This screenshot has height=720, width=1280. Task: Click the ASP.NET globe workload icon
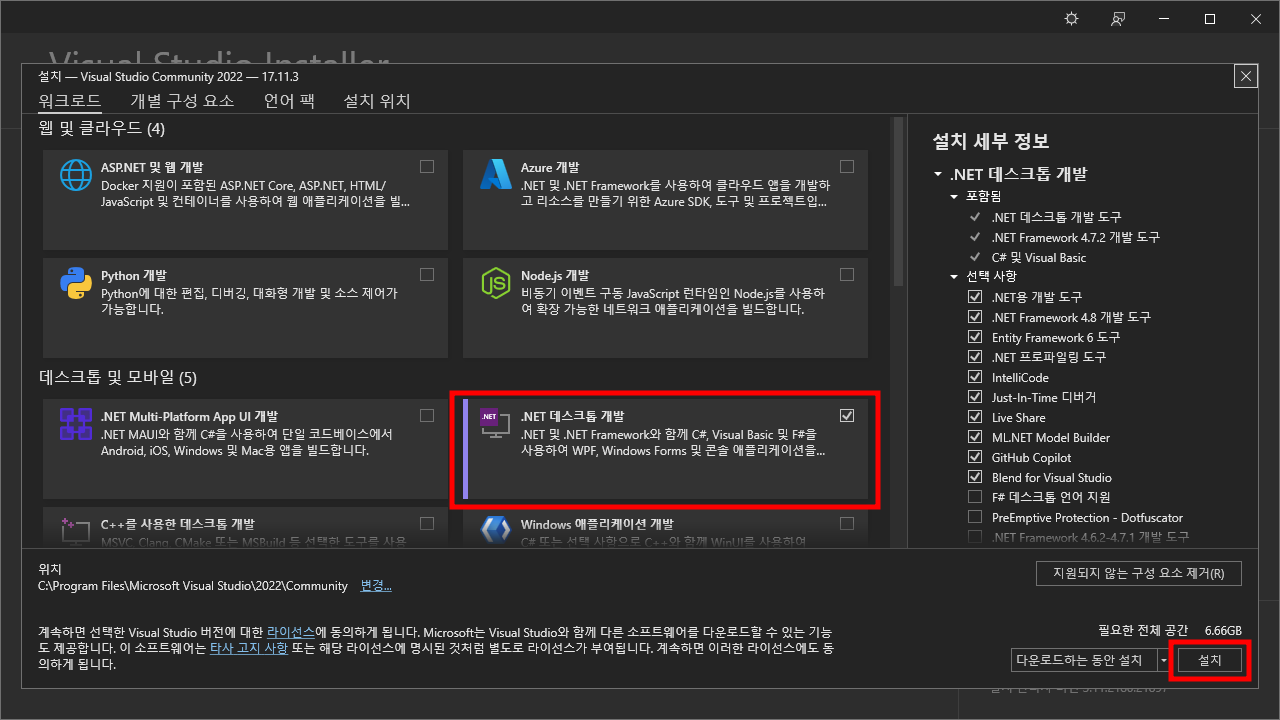(x=76, y=175)
